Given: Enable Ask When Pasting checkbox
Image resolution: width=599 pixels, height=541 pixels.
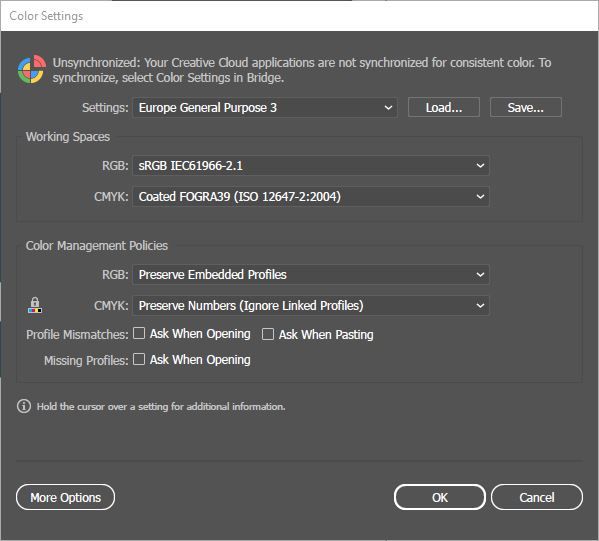Looking at the screenshot, I should 267,334.
